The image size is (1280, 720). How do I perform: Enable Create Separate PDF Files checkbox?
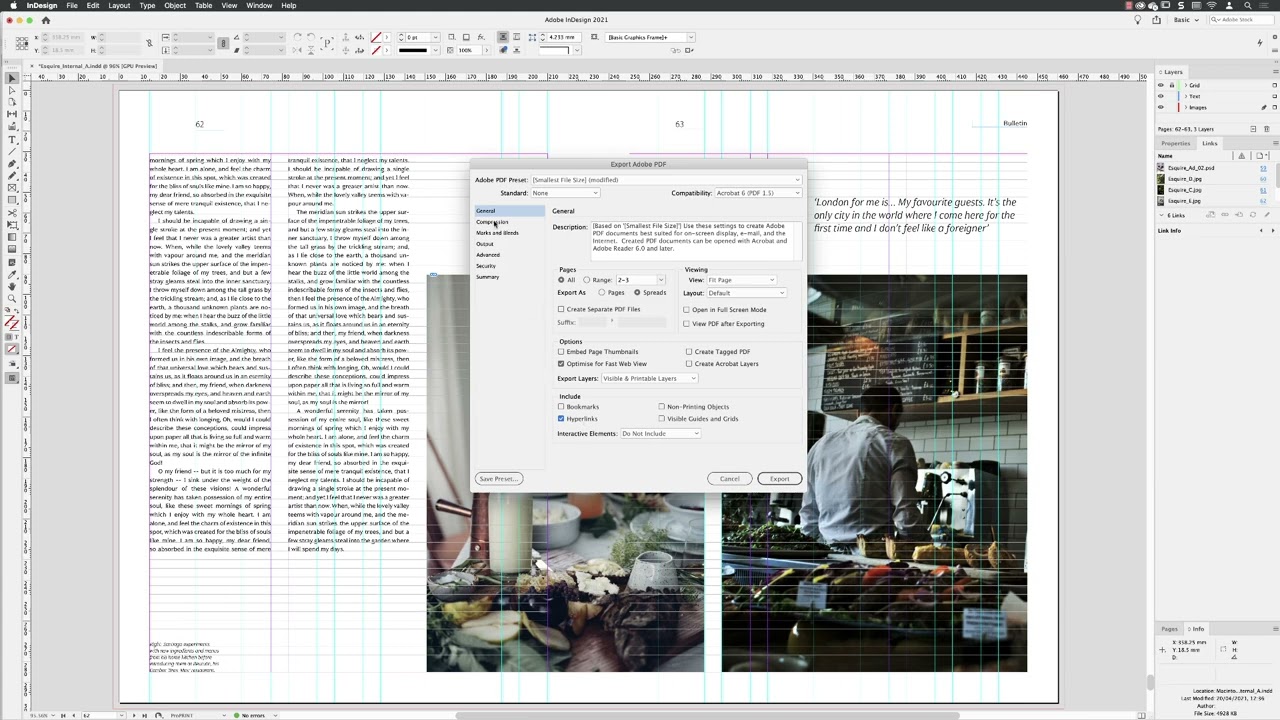point(561,309)
